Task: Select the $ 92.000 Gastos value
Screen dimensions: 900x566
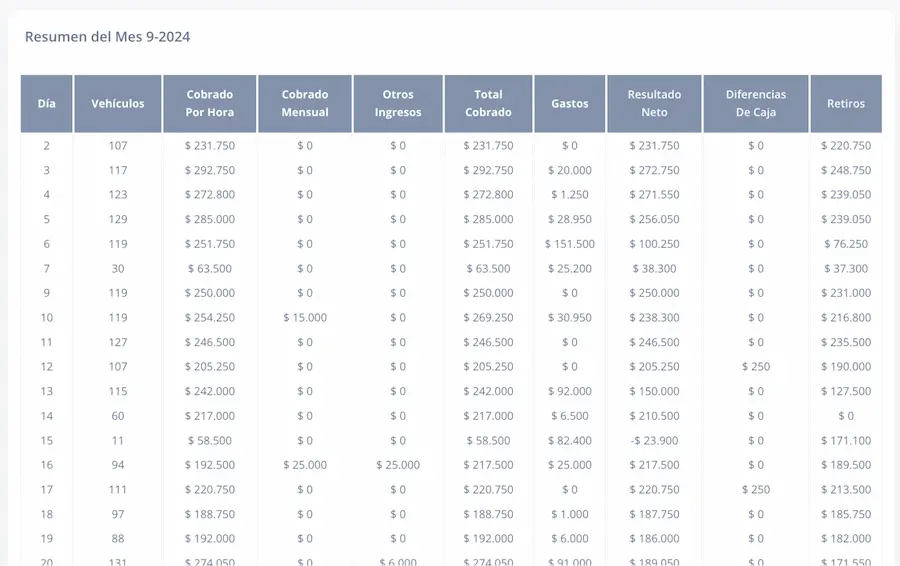Action: tap(570, 392)
